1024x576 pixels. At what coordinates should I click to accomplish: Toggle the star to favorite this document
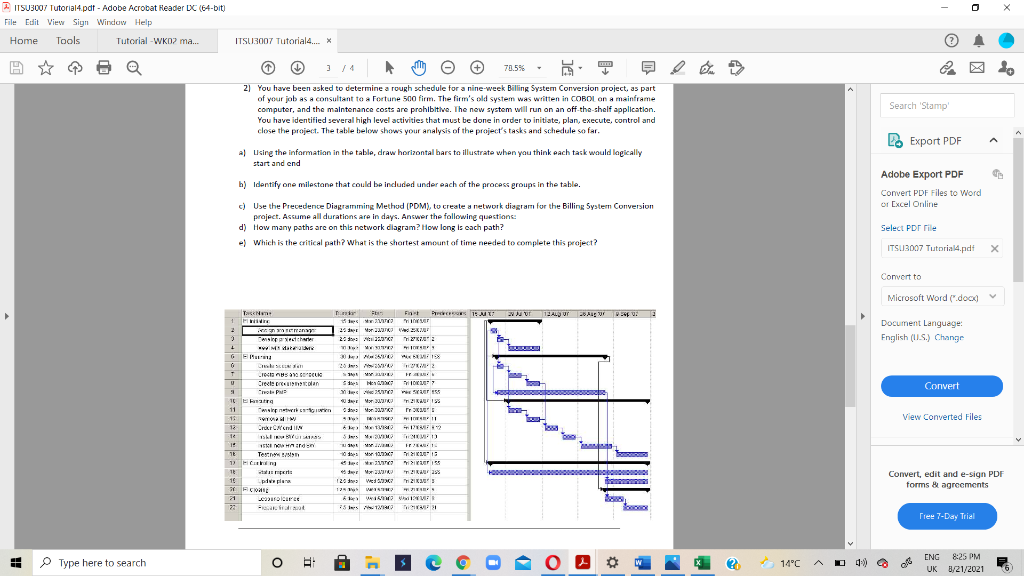[x=44, y=67]
